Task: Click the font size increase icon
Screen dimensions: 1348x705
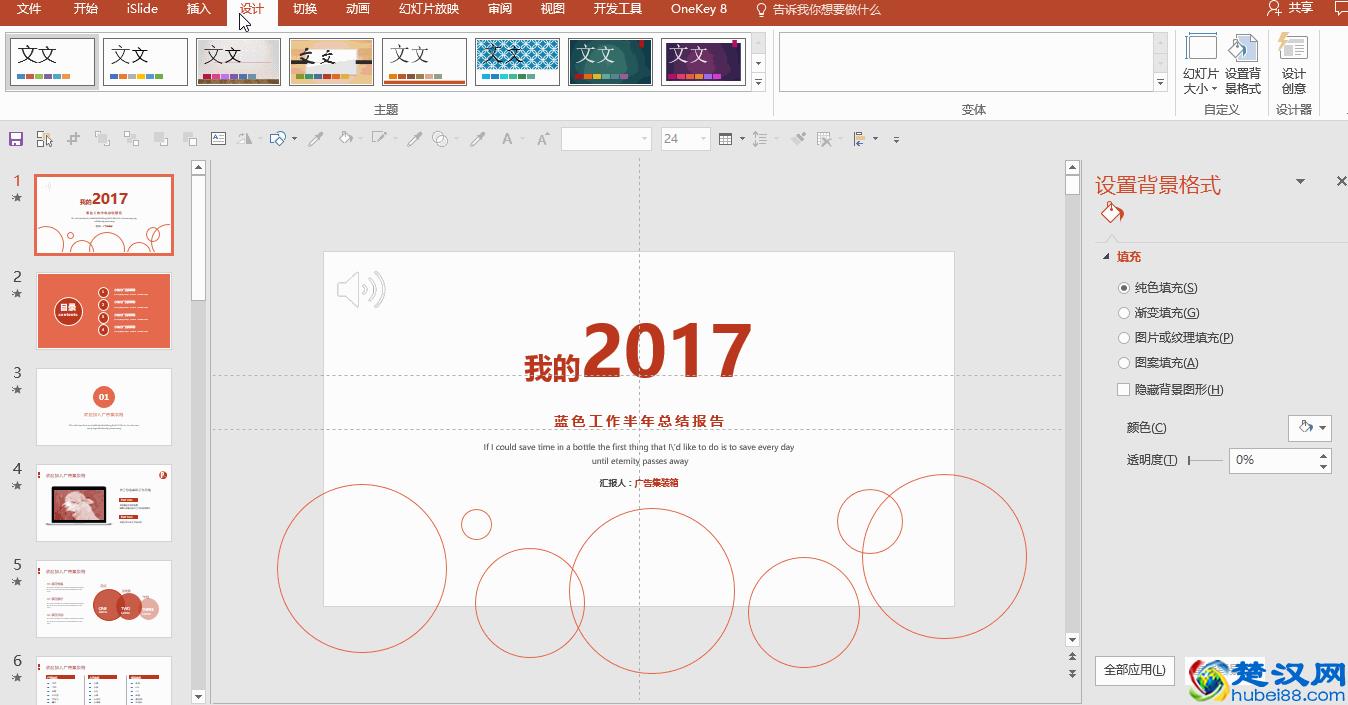Action: tap(544, 138)
